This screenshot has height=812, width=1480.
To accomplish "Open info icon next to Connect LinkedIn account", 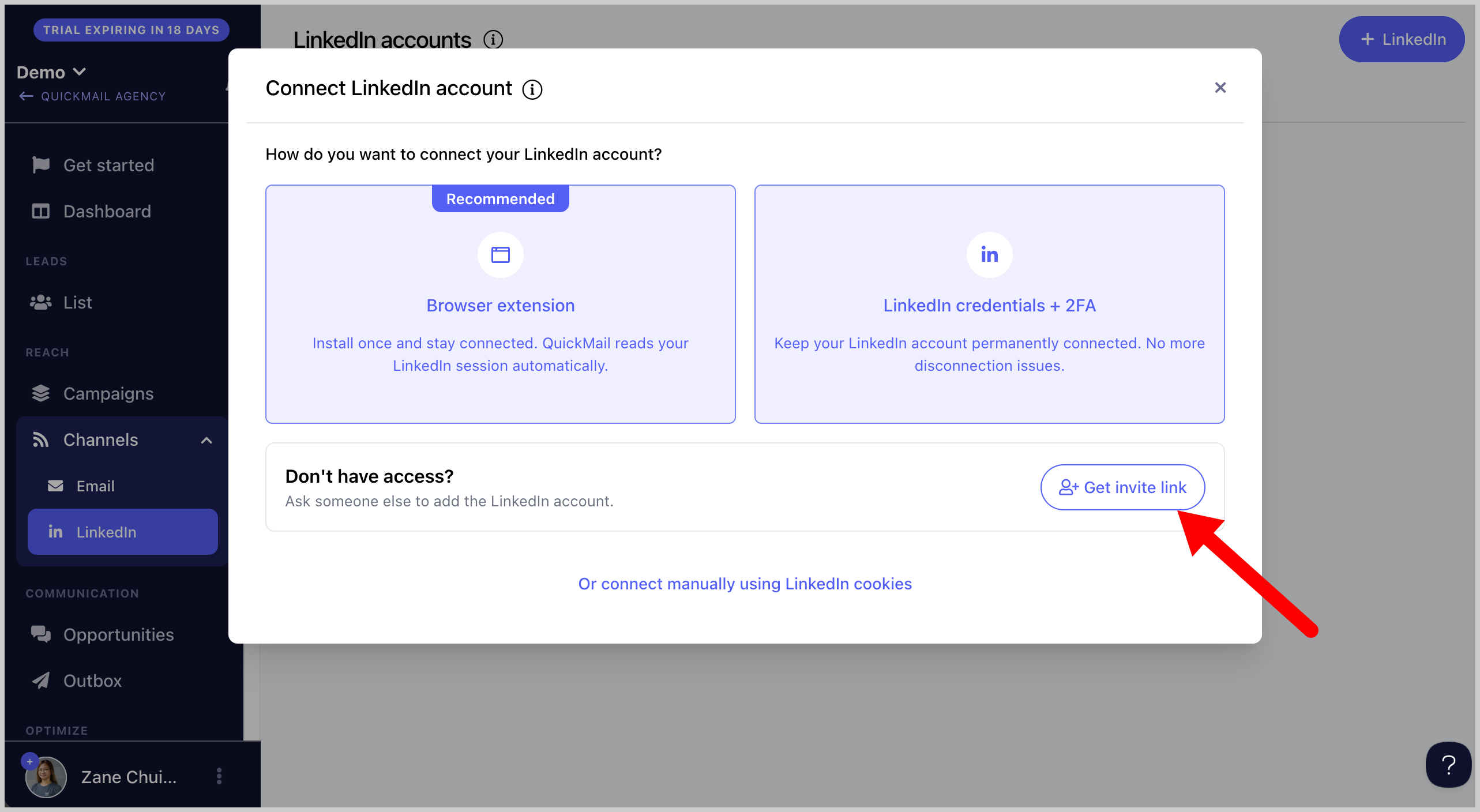I will [x=532, y=89].
